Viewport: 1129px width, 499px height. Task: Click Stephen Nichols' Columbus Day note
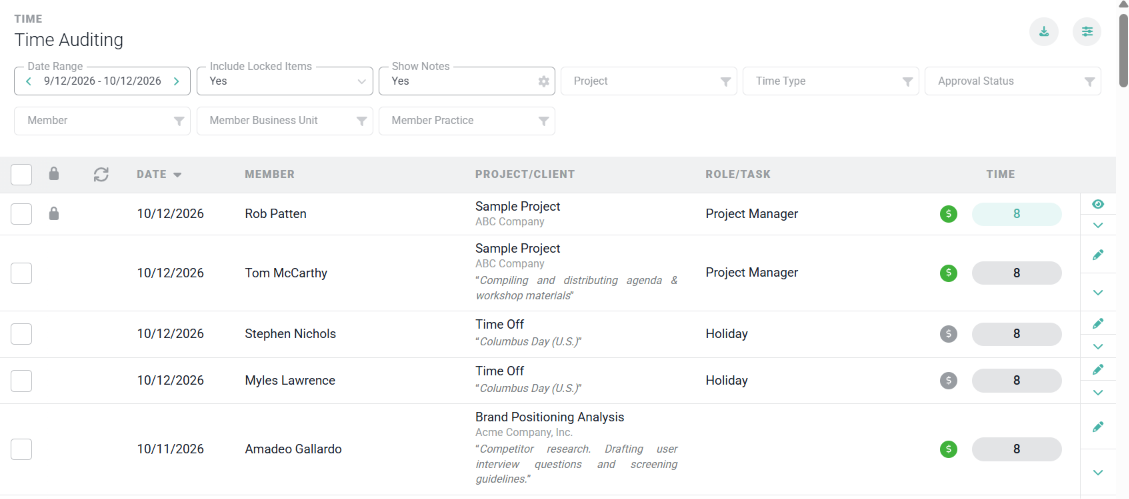(x=528, y=341)
